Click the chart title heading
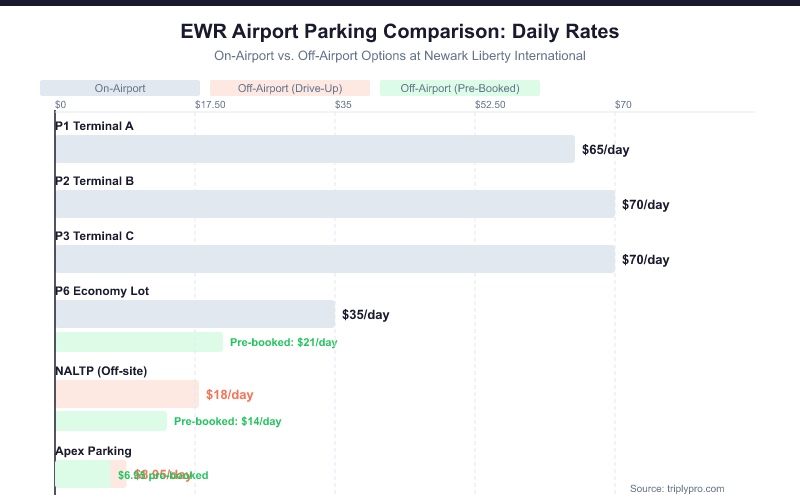 400,31
